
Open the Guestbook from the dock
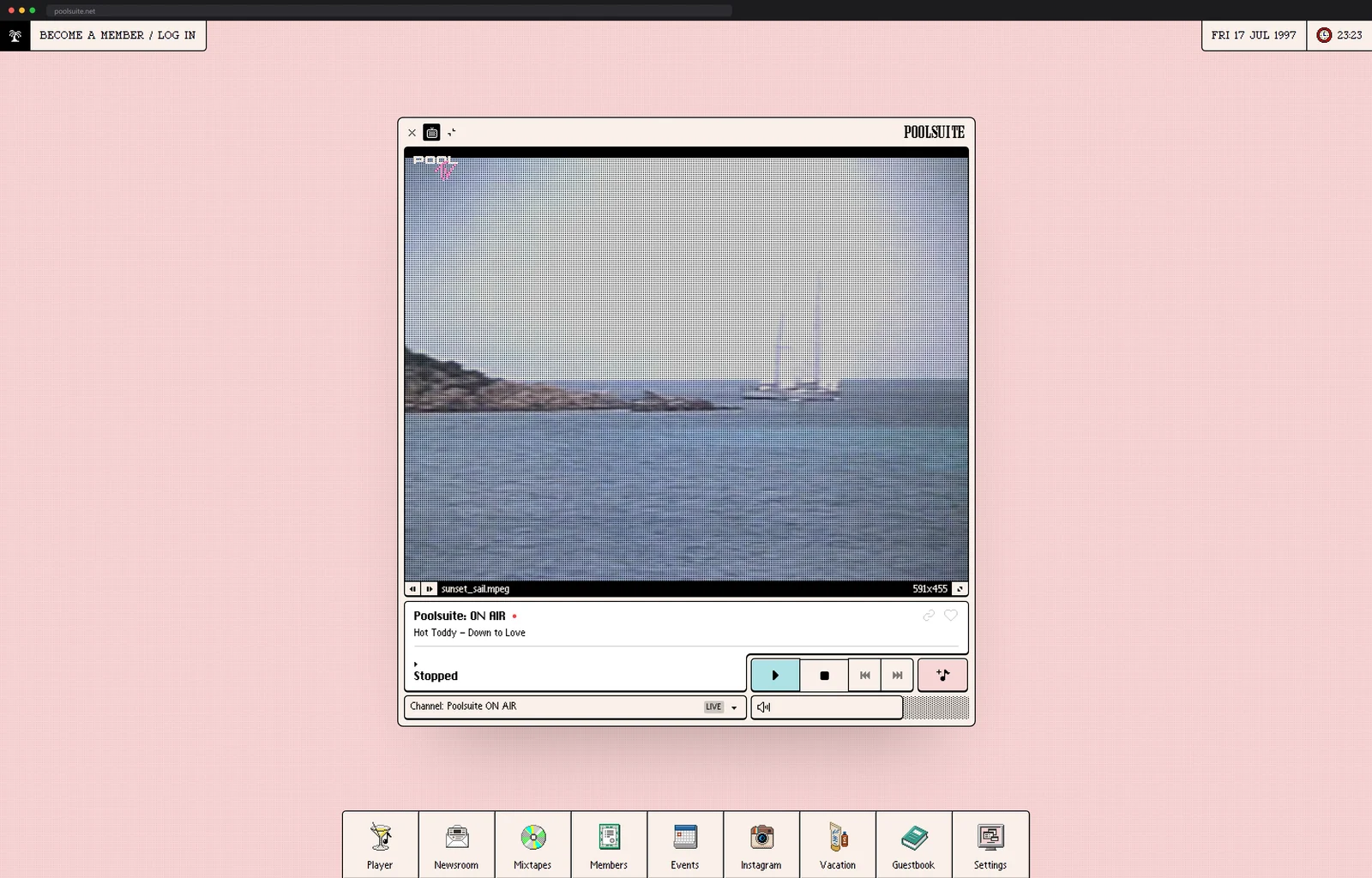(913, 845)
